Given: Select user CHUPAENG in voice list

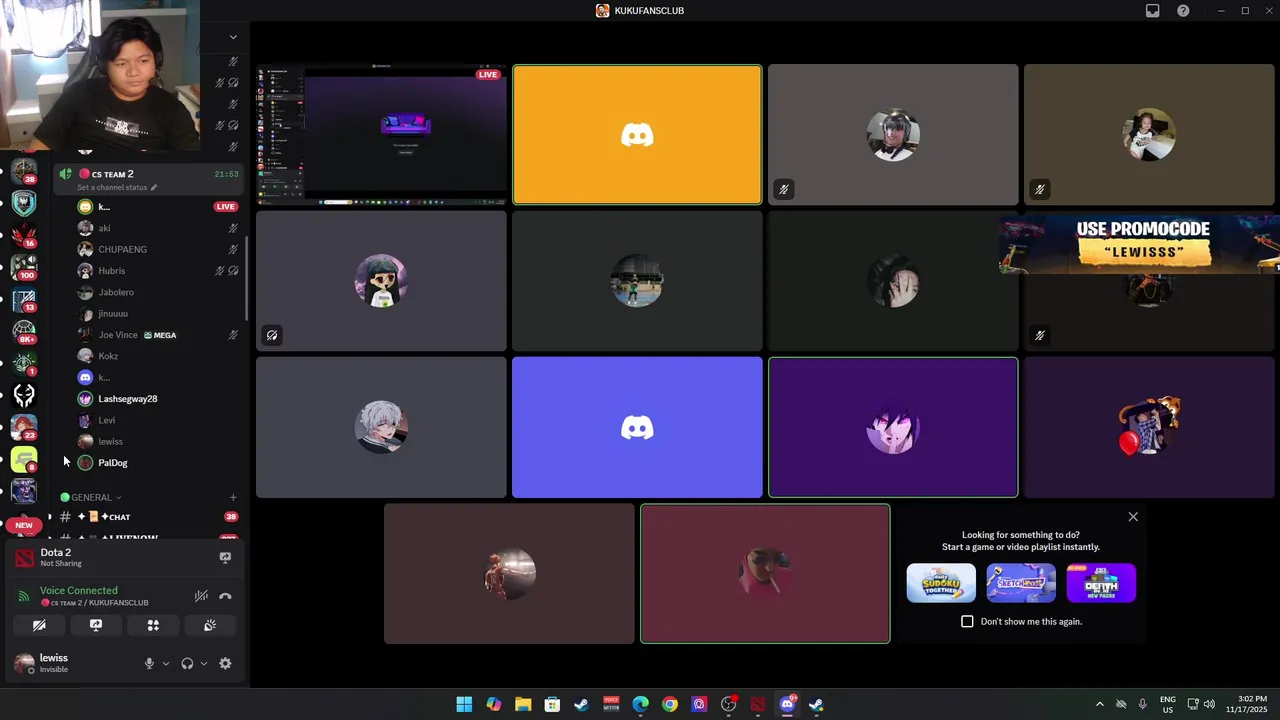Looking at the screenshot, I should coord(158,249).
